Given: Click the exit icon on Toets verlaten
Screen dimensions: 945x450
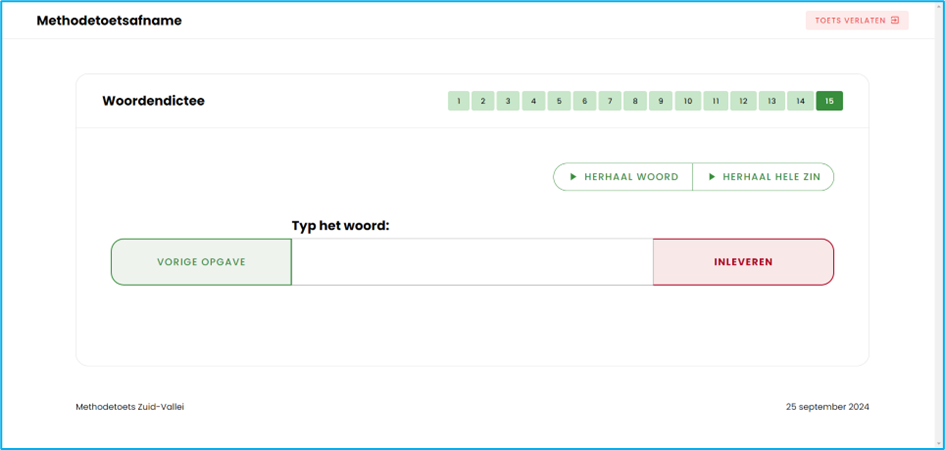Looking at the screenshot, I should [895, 20].
